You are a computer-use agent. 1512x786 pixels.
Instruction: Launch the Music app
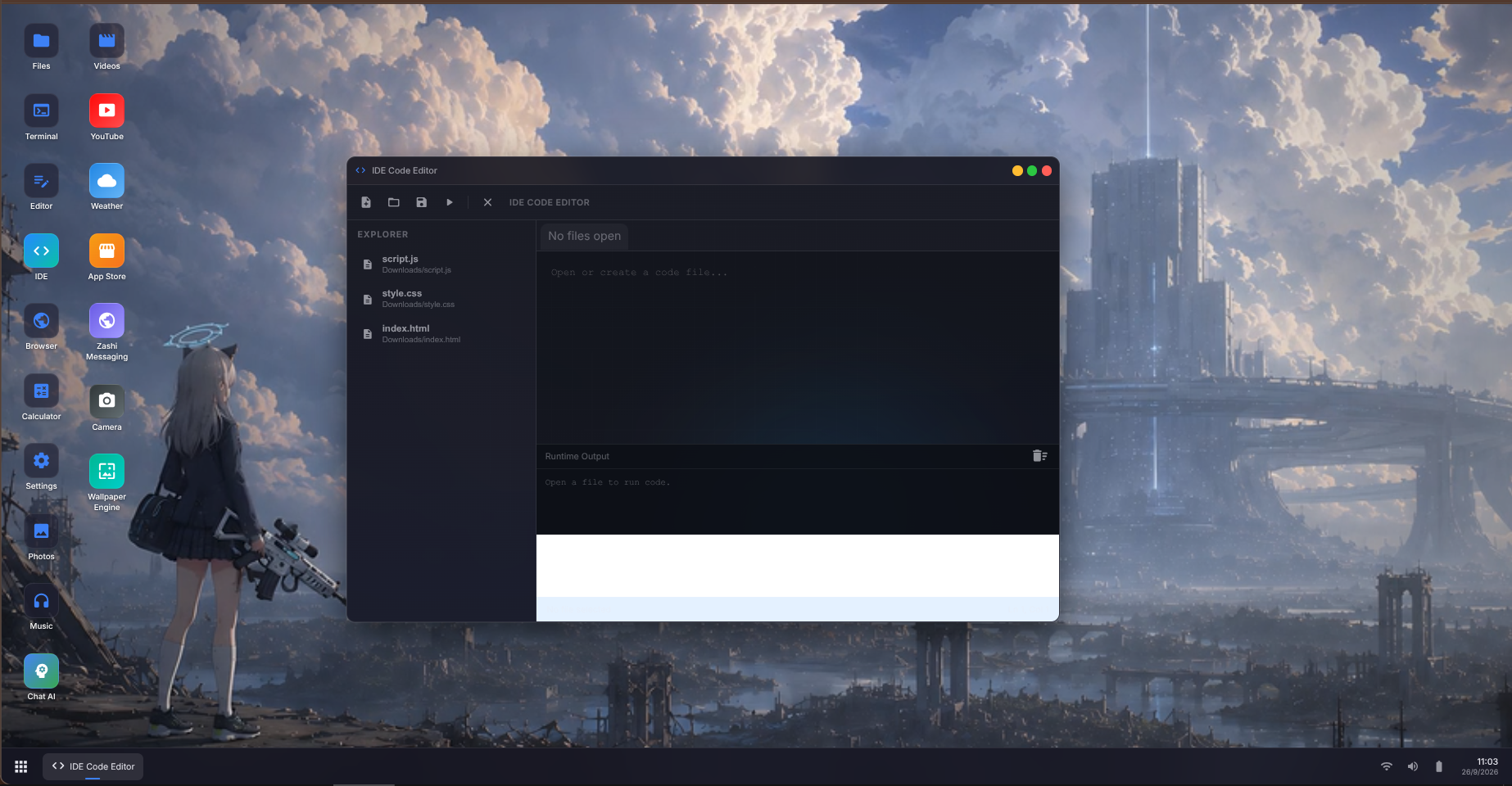tap(41, 608)
